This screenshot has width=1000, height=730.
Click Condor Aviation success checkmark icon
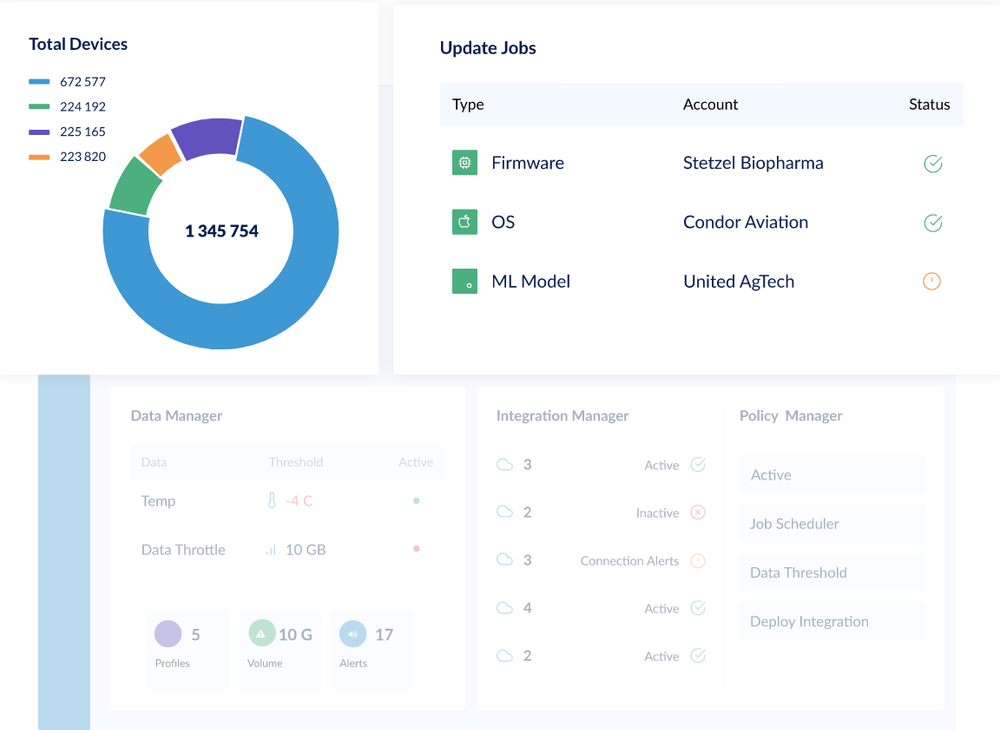(x=933, y=223)
